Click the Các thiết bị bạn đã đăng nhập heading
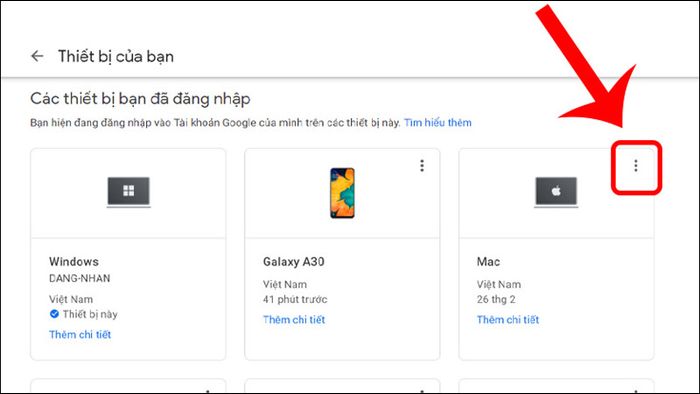 tap(140, 99)
